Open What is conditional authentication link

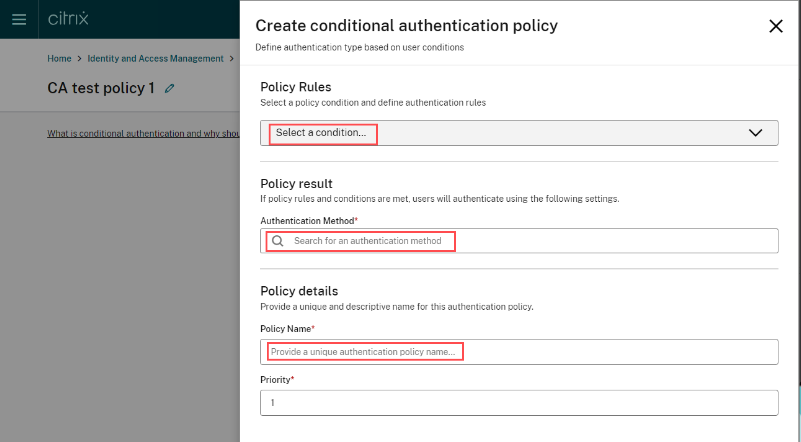143,133
